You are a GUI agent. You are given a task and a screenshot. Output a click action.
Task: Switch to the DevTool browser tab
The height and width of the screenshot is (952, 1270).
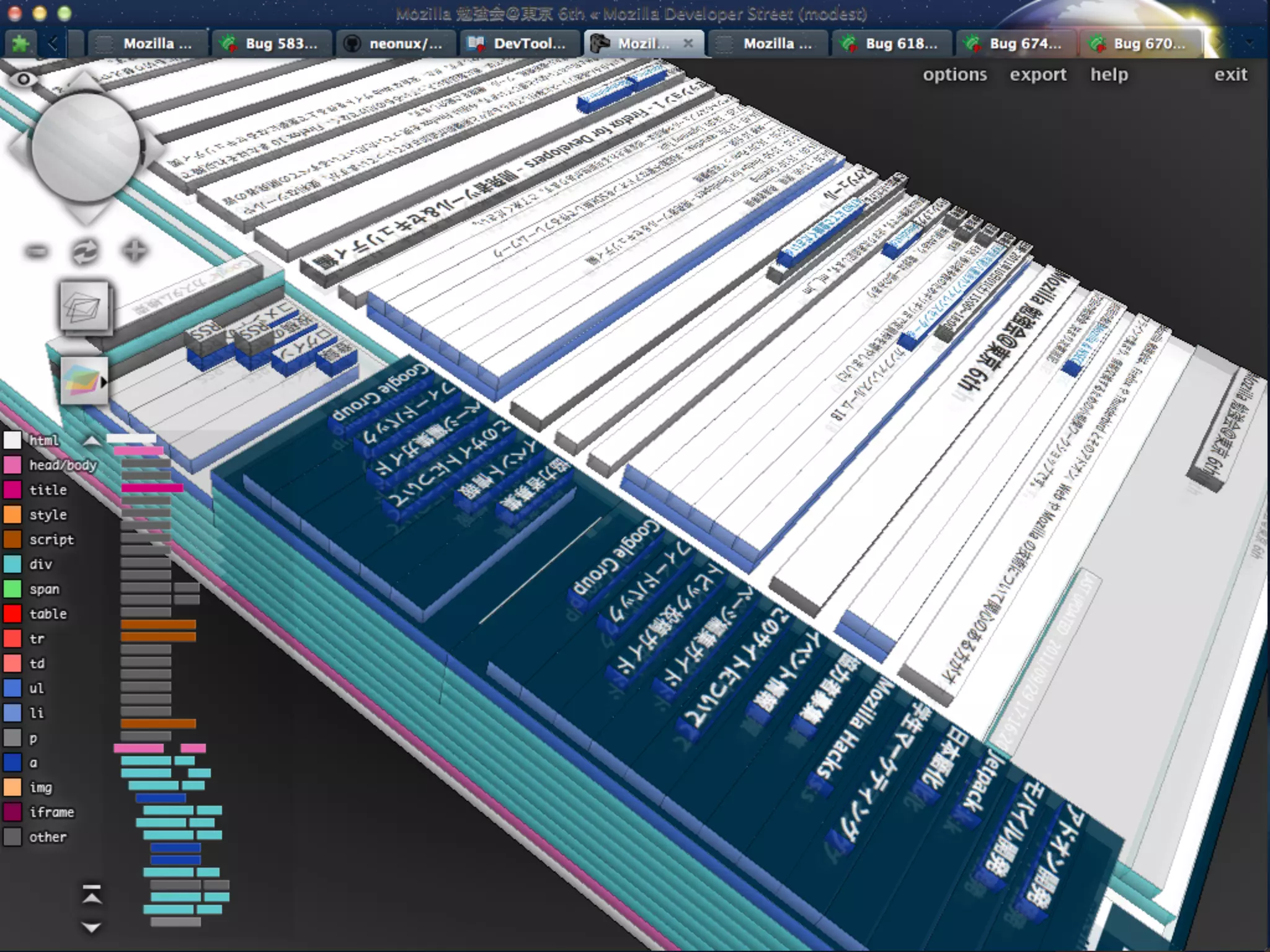point(520,43)
